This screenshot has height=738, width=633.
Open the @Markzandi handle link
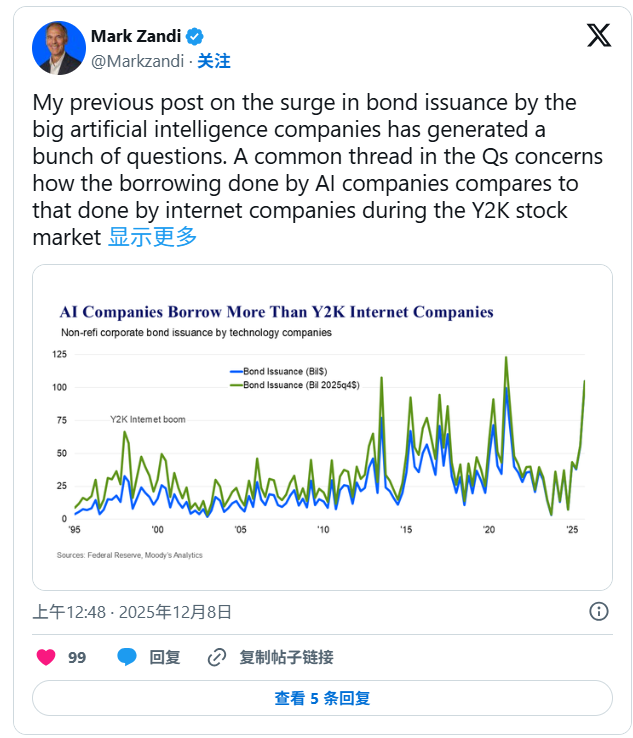click(x=137, y=61)
